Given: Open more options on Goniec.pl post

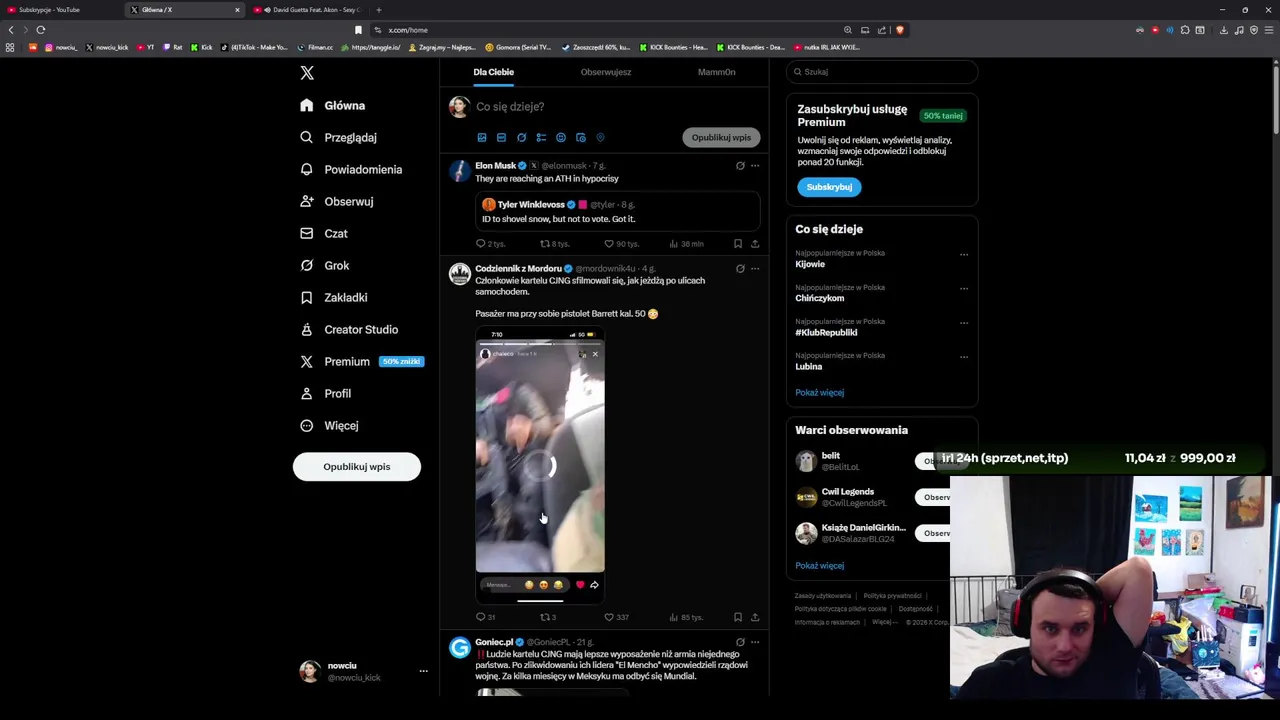Looking at the screenshot, I should (x=755, y=642).
